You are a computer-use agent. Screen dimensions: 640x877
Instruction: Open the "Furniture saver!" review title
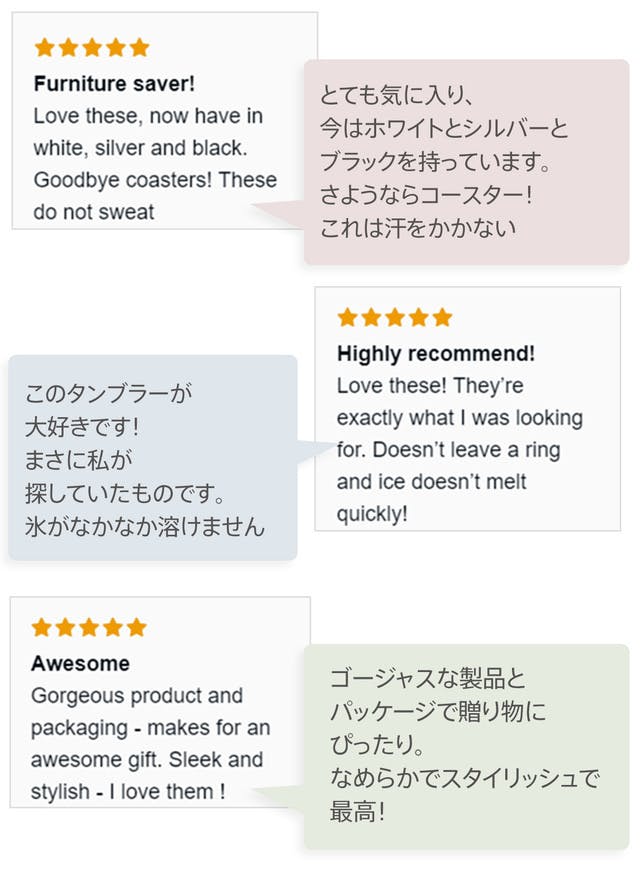coord(114,83)
